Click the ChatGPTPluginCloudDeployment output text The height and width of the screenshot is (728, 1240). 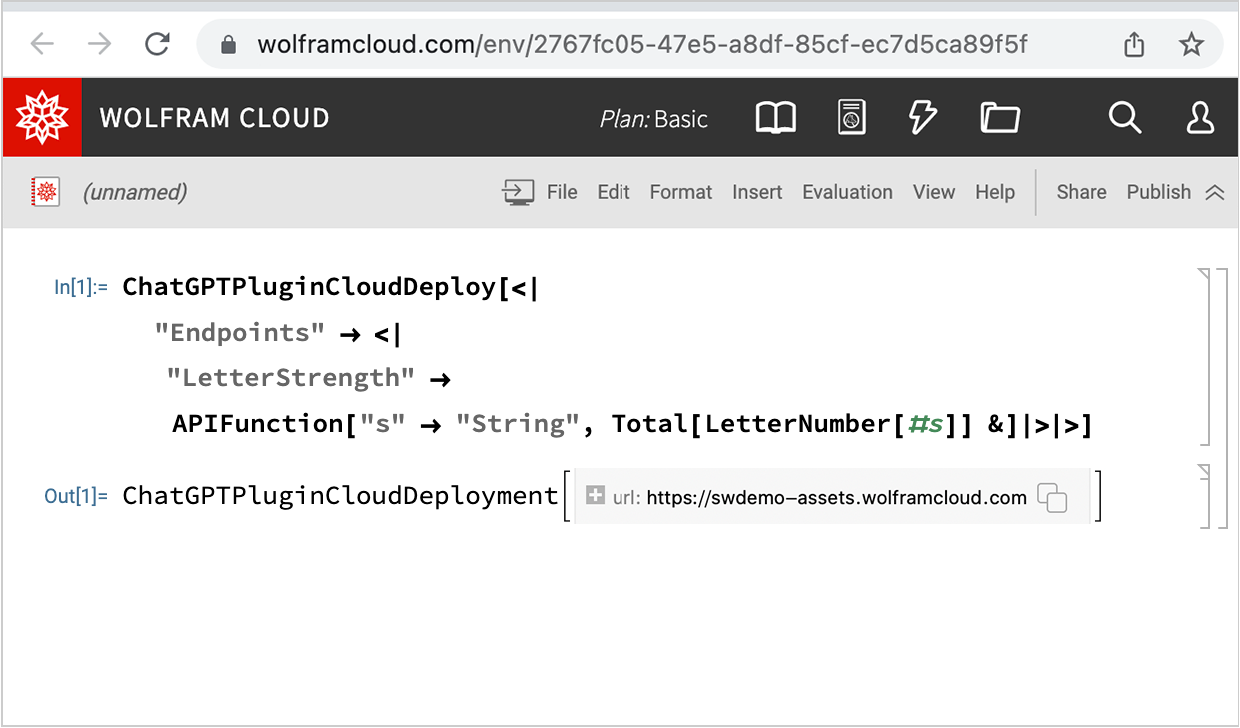pyautogui.click(x=340, y=496)
